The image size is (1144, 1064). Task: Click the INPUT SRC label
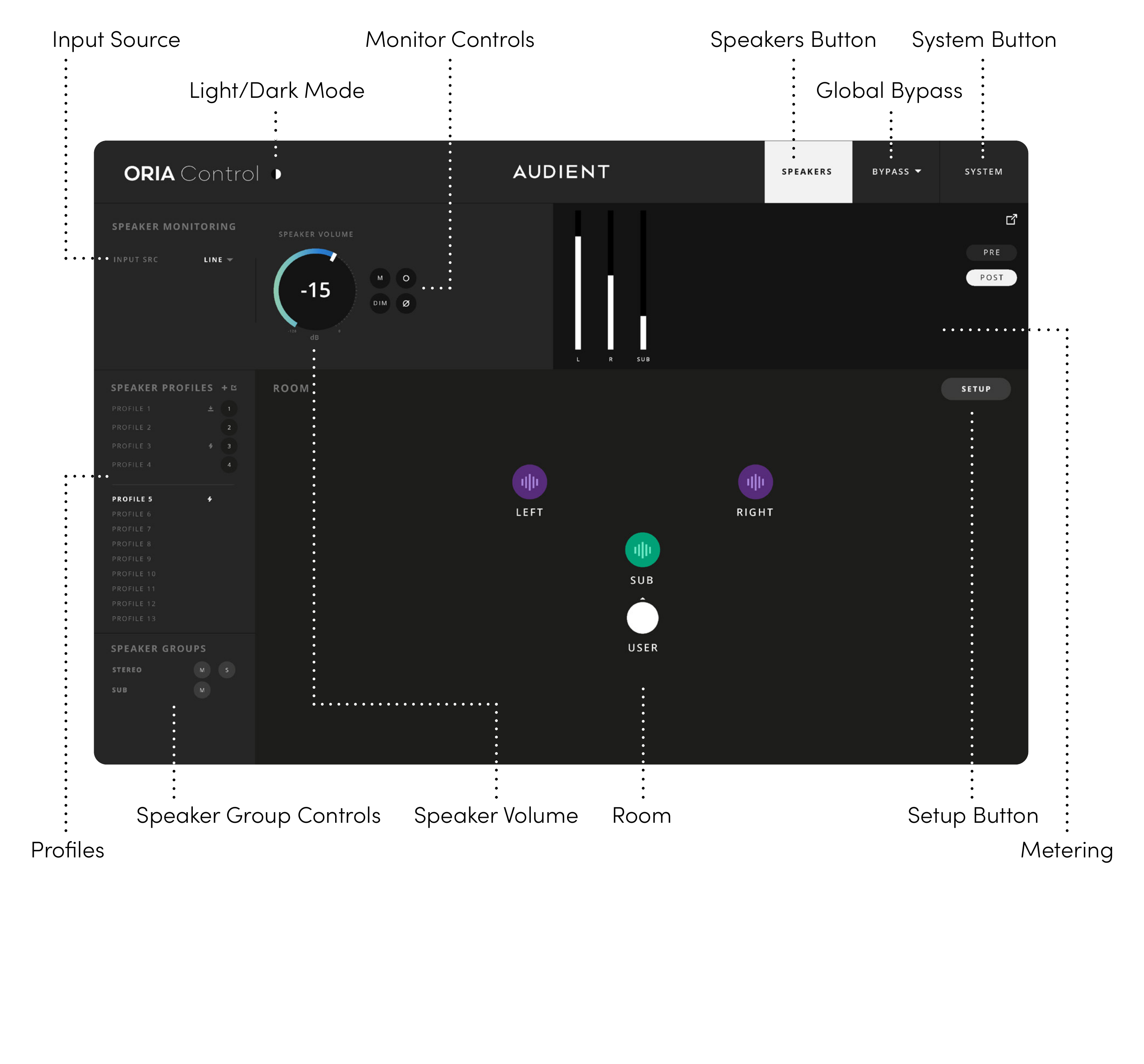(x=135, y=260)
